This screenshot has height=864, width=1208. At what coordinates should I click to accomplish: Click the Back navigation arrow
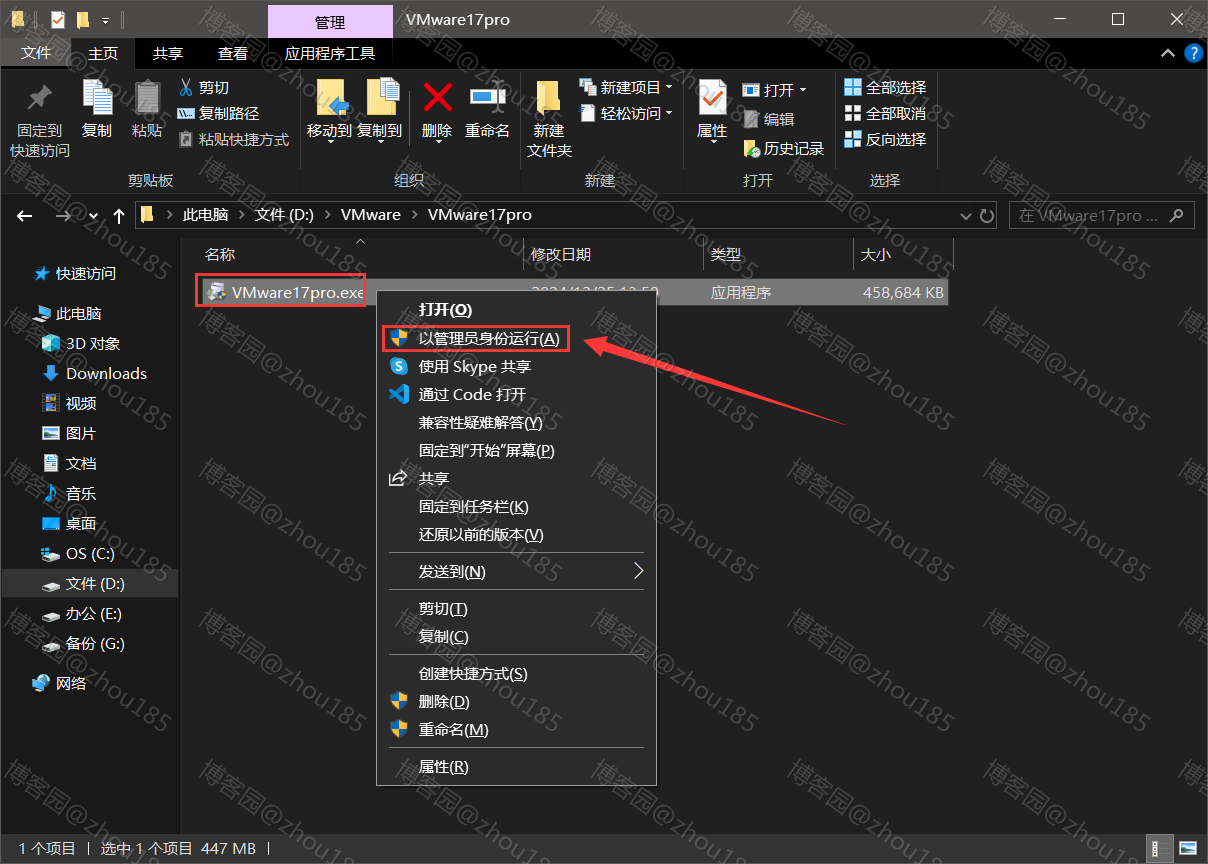25,215
